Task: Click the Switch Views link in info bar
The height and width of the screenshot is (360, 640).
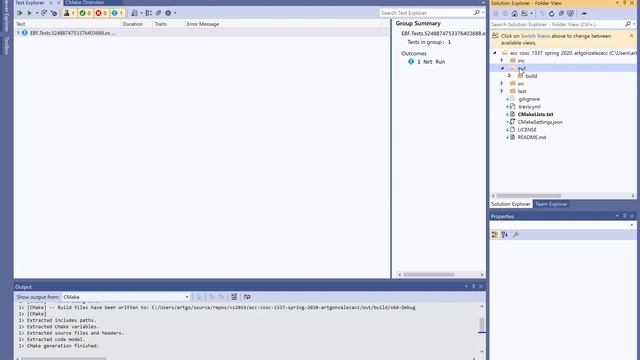Action: (x=535, y=36)
